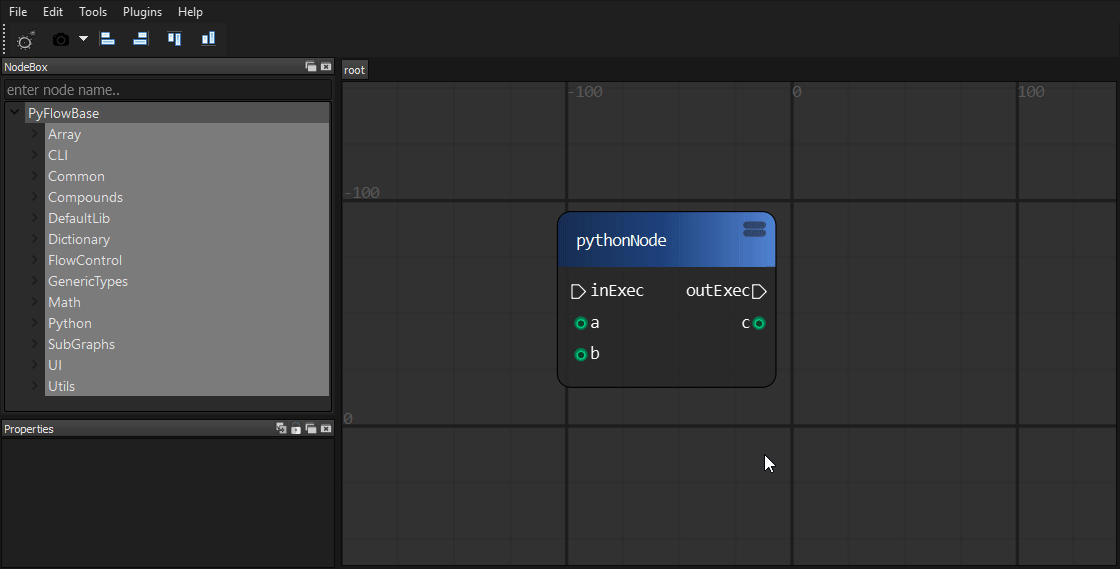1120x569 pixels.
Task: Float the Properties panel
Action: click(311, 428)
